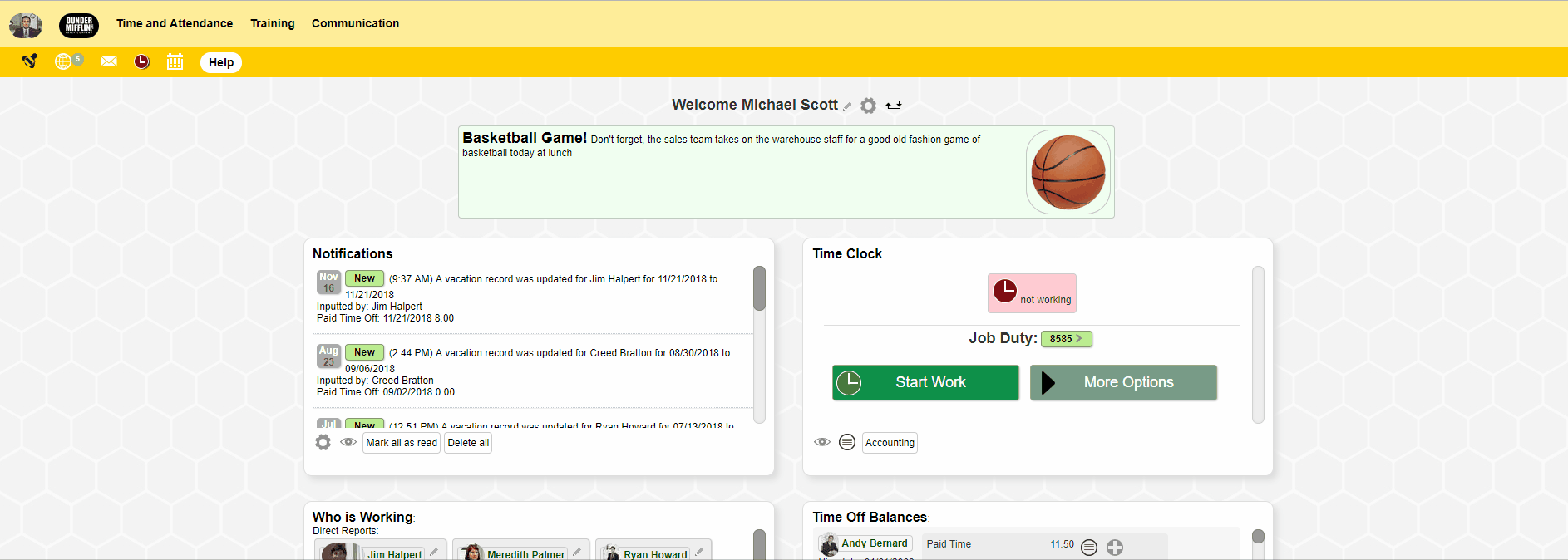Open Andy Bernard Paid Time details list icon

coord(1089,548)
